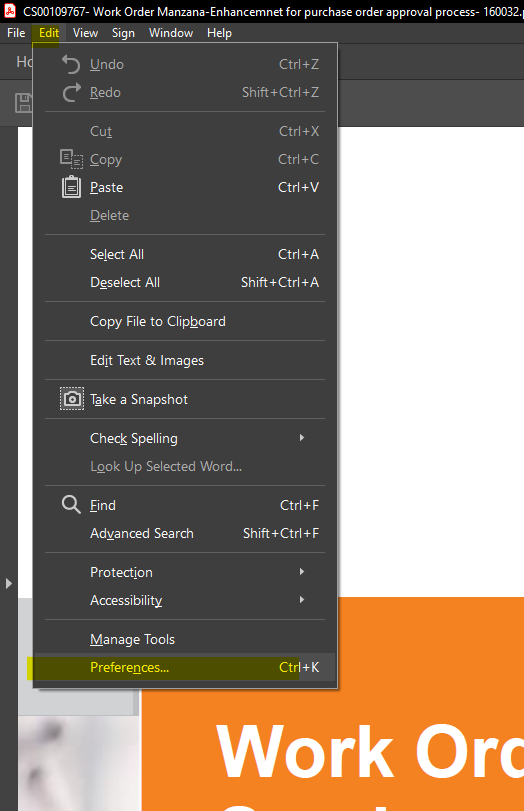The width and height of the screenshot is (524, 811).
Task: Click the save disk icon in toolbar
Action: tap(23, 103)
